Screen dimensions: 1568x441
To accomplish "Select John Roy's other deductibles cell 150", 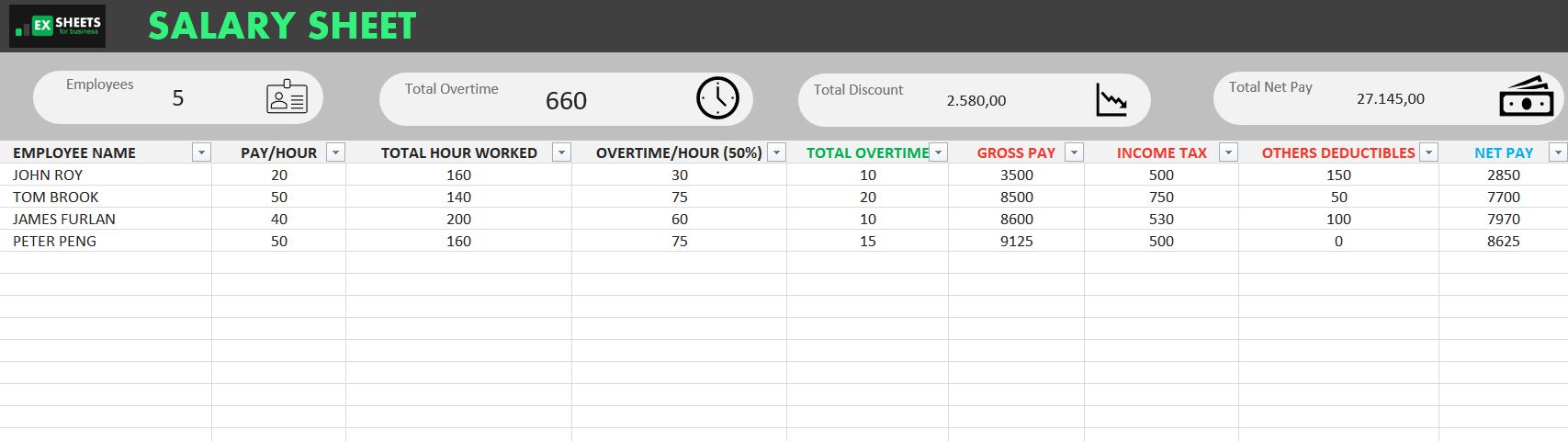I will click(1339, 175).
